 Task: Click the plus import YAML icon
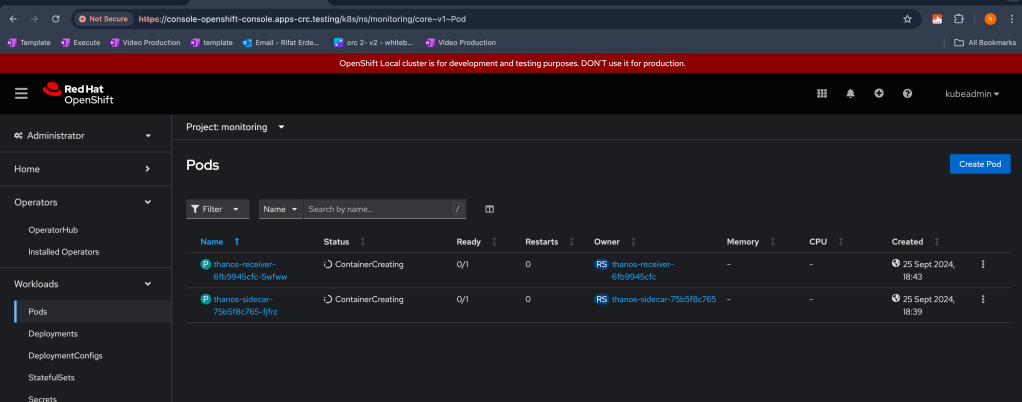pyautogui.click(x=879, y=94)
